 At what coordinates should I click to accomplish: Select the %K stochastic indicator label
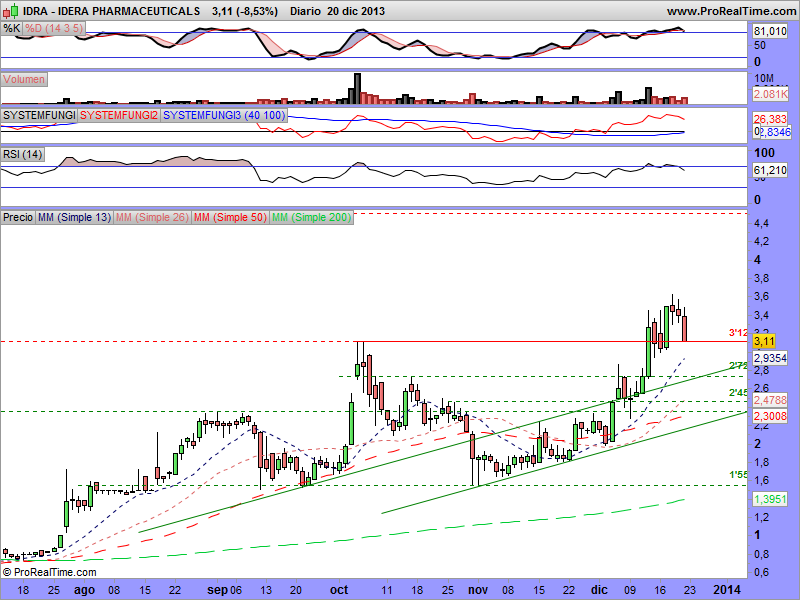(x=11, y=28)
